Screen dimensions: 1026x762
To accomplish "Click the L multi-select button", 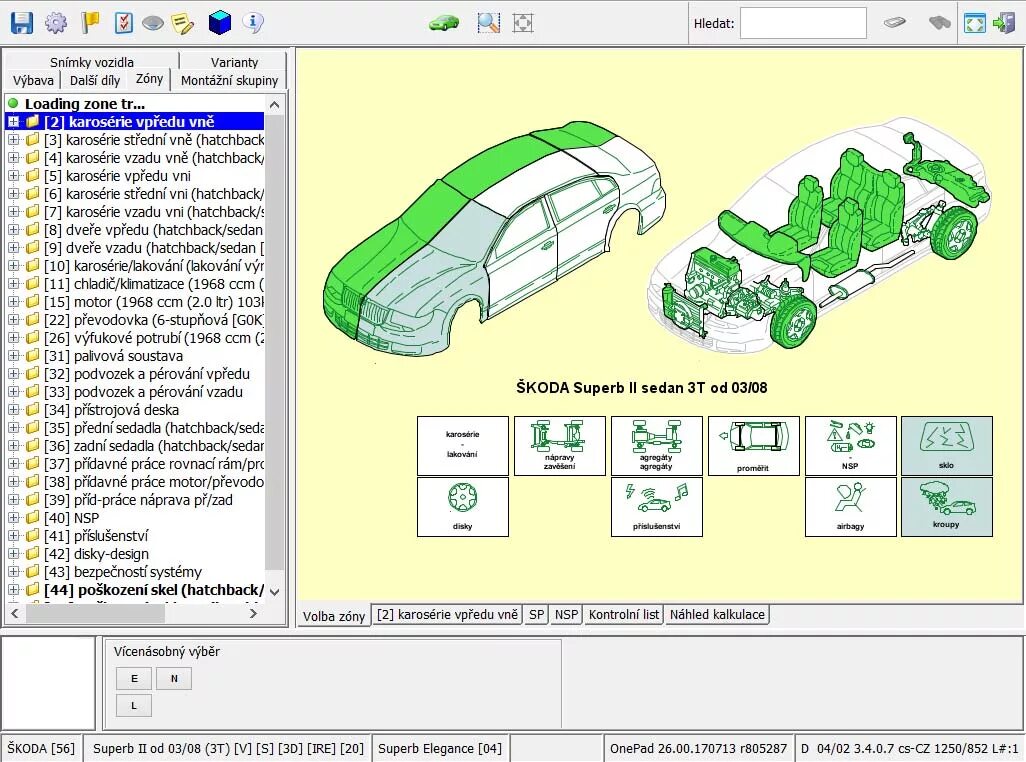I will (x=134, y=706).
